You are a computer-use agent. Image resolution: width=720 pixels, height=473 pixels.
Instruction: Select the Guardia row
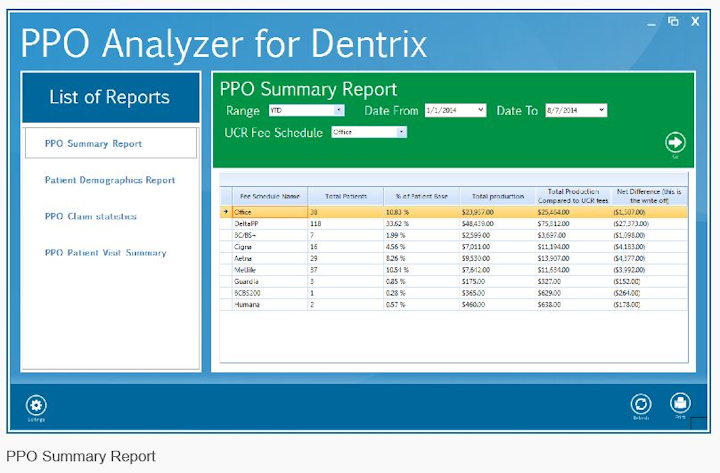coord(454,282)
